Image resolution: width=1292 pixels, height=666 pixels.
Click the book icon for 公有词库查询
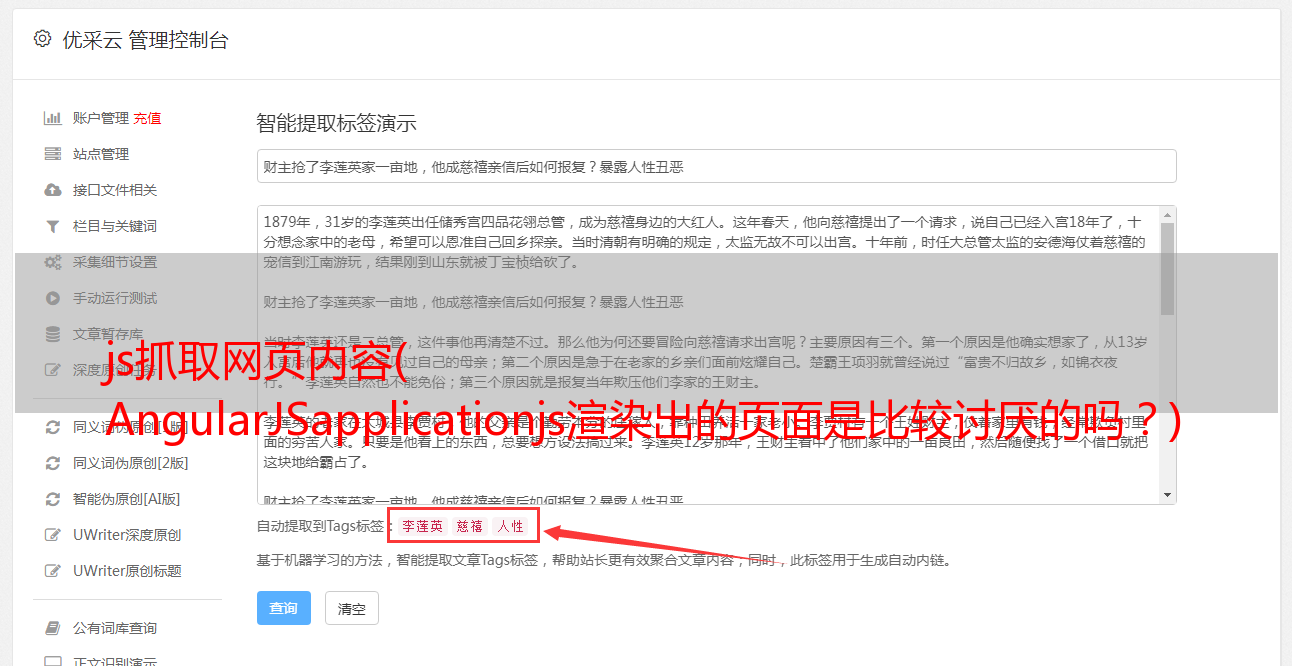click(x=53, y=628)
